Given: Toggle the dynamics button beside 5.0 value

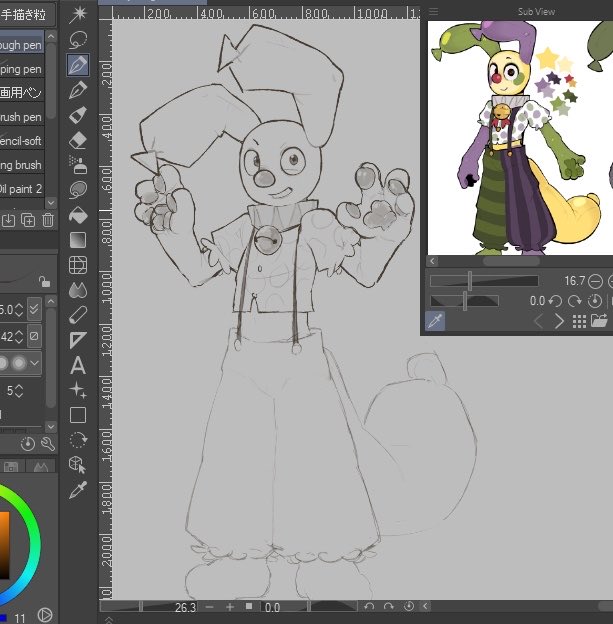Looking at the screenshot, I should click(34, 309).
